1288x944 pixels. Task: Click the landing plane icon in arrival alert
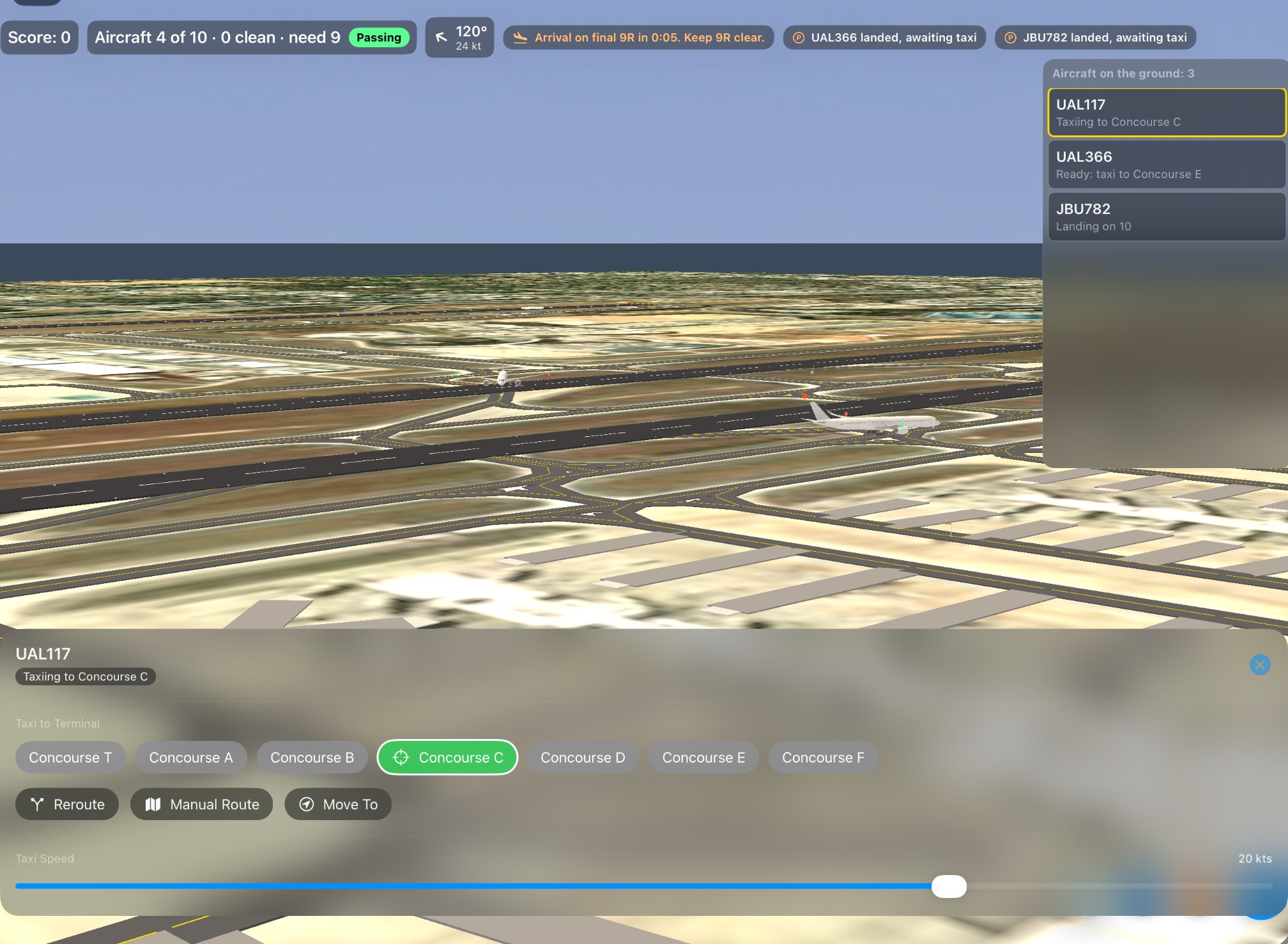point(520,38)
